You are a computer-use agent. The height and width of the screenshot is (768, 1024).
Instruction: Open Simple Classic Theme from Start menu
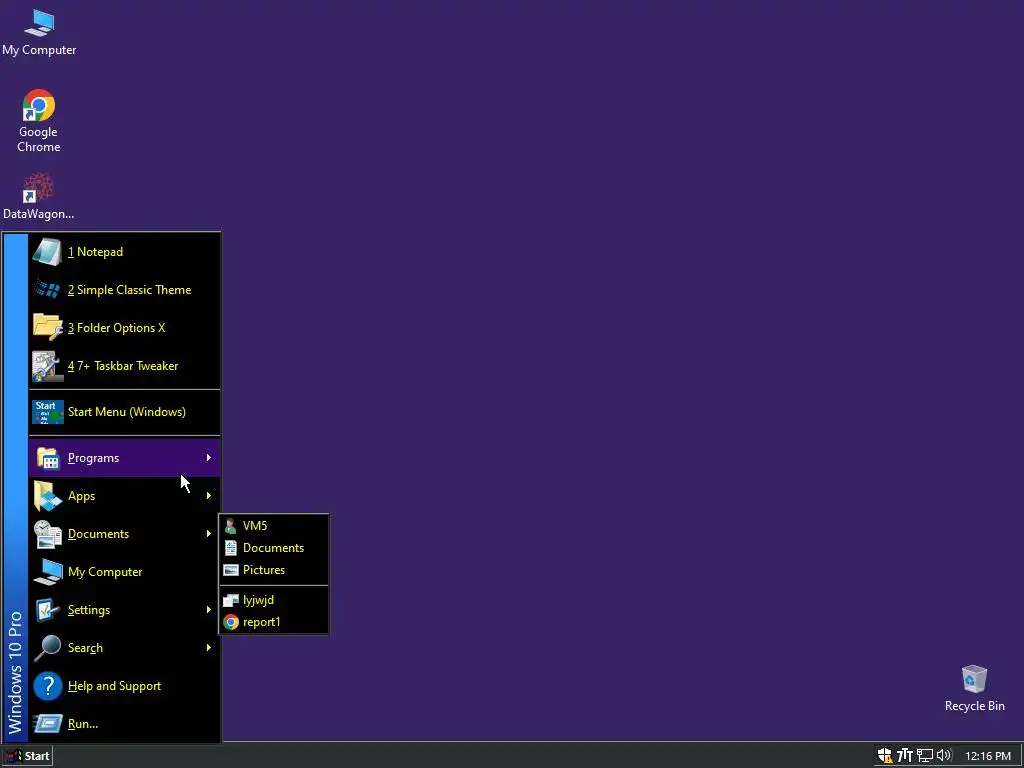coord(124,290)
